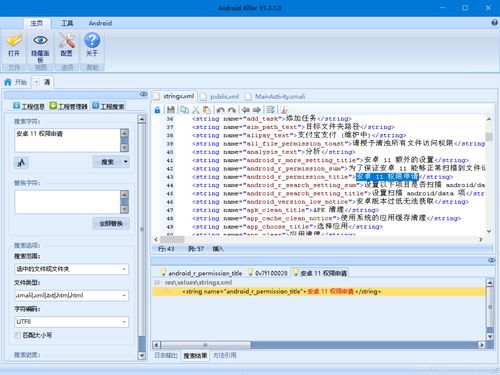
Task: Click the 列:57 status bar entry
Action: coord(196,249)
